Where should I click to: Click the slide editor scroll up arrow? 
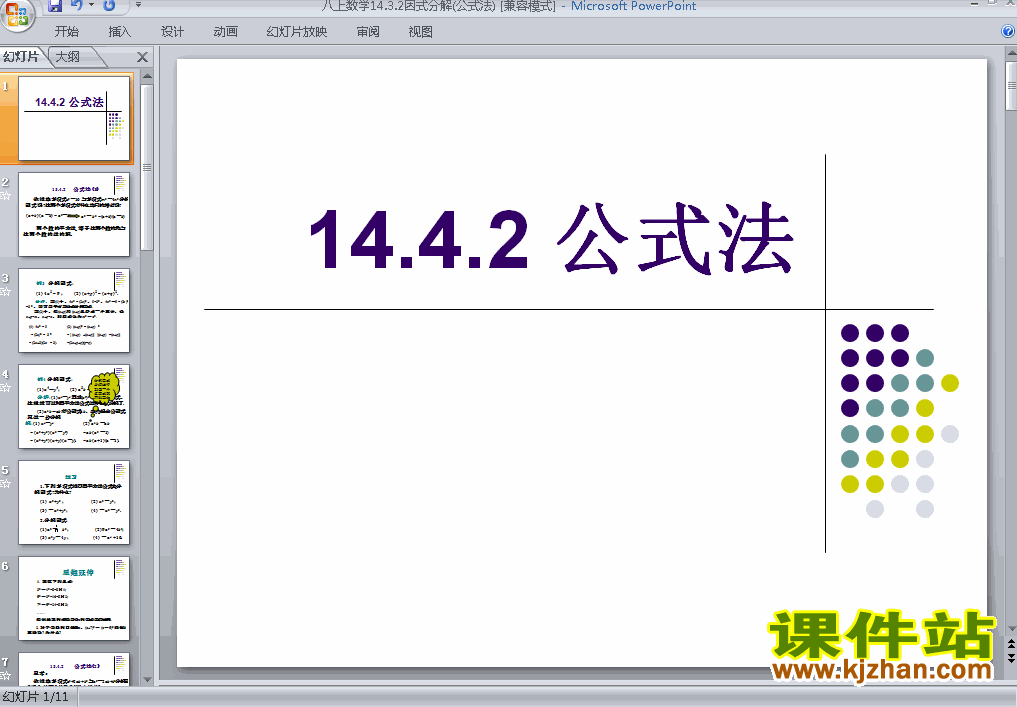click(1011, 53)
